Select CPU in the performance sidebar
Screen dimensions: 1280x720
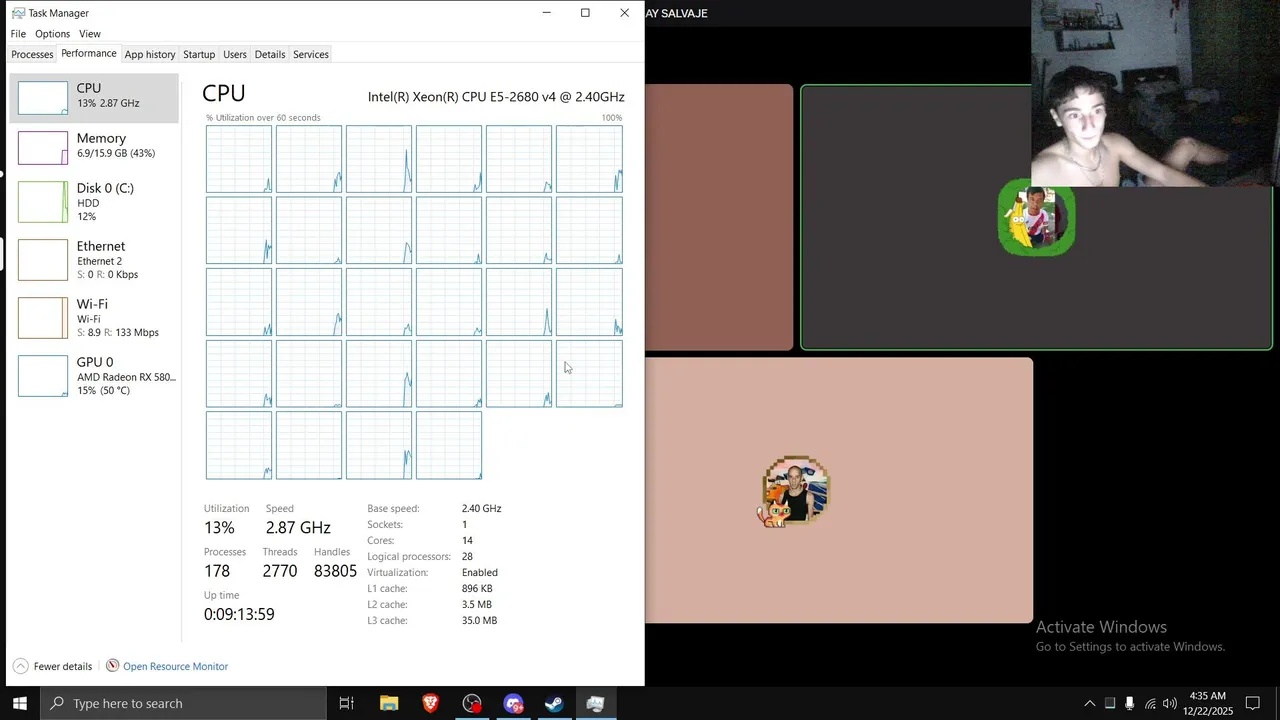[x=94, y=98]
